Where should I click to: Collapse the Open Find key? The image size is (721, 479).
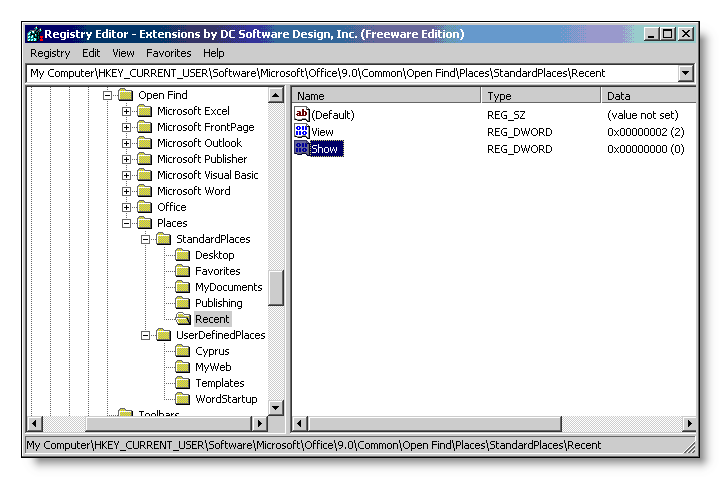coord(107,95)
